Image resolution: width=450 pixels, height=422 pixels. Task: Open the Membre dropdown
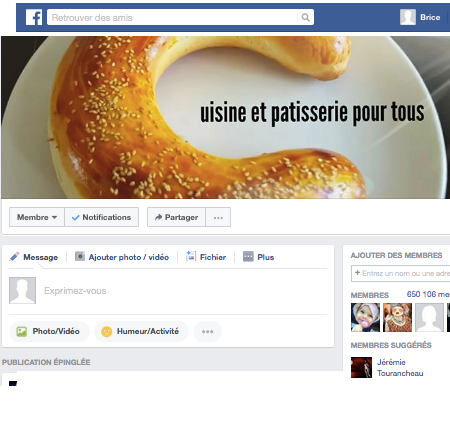37,217
